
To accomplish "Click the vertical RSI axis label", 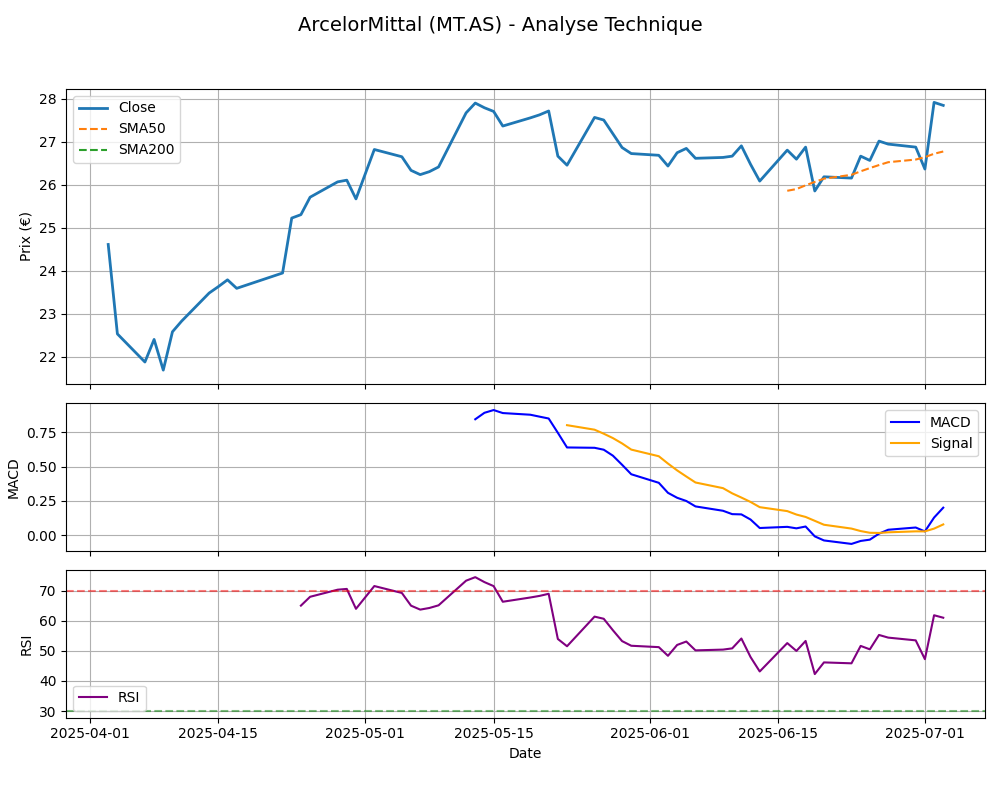I will [26, 645].
